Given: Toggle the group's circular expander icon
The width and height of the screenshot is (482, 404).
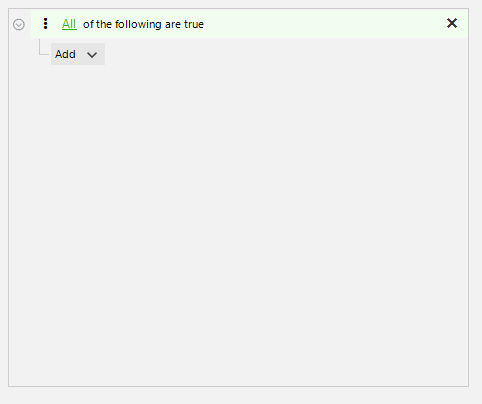Looking at the screenshot, I should pos(19,24).
